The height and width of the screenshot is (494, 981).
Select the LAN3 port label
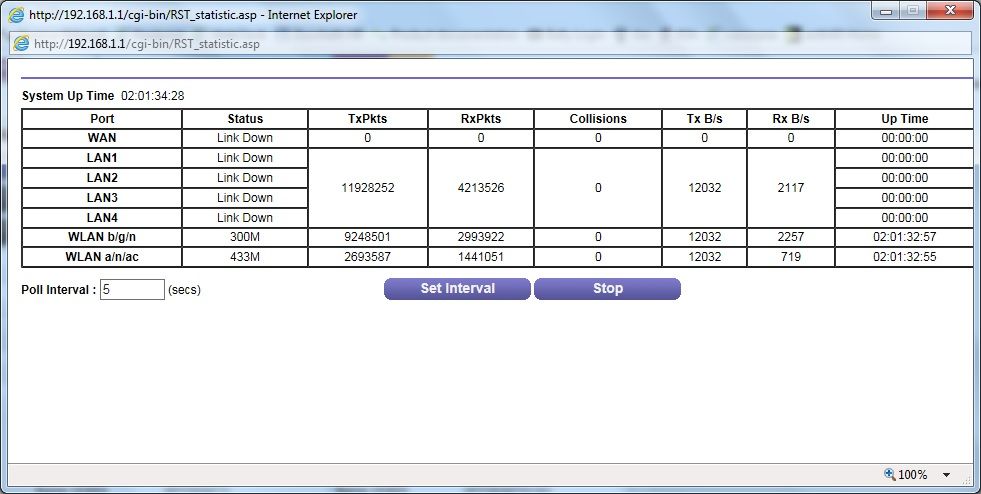pos(102,198)
